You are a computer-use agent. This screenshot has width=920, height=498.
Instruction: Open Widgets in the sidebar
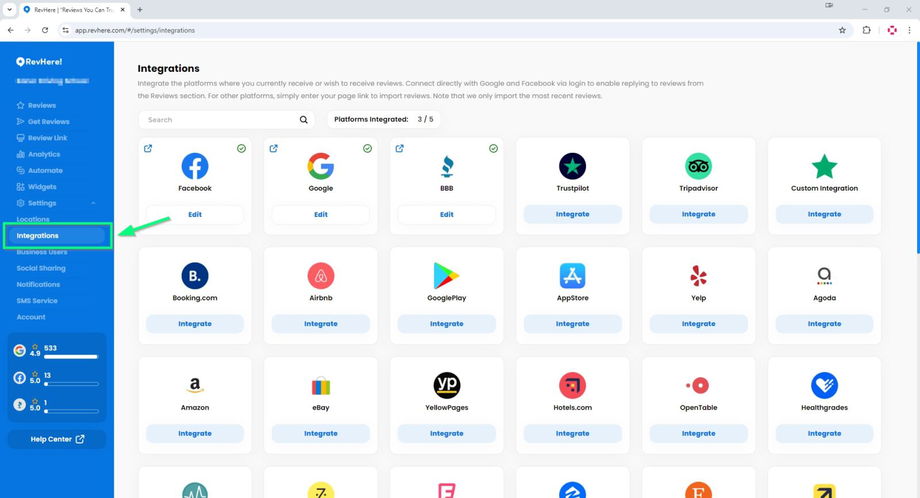coord(36,187)
